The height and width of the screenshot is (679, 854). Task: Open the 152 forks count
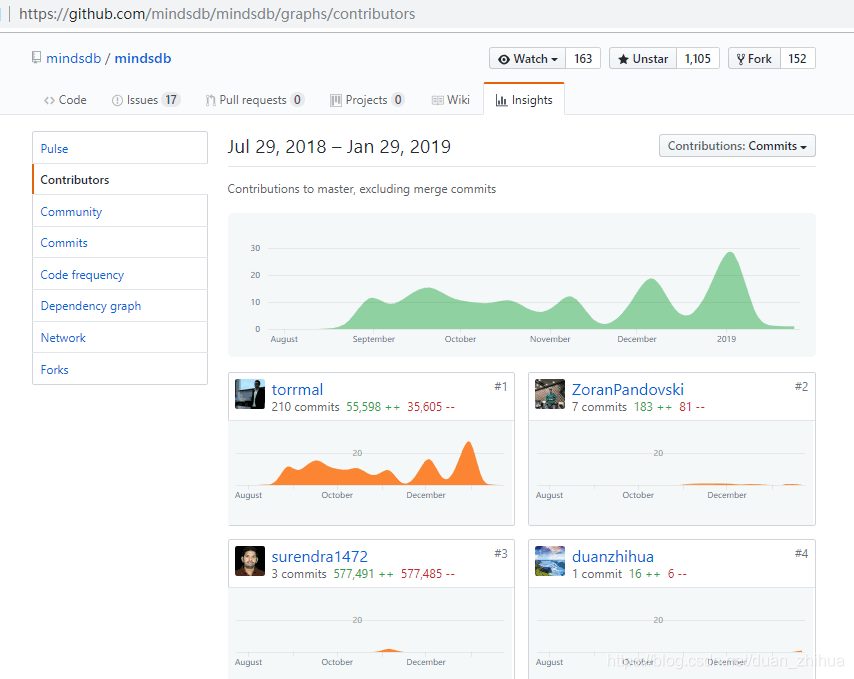point(797,59)
